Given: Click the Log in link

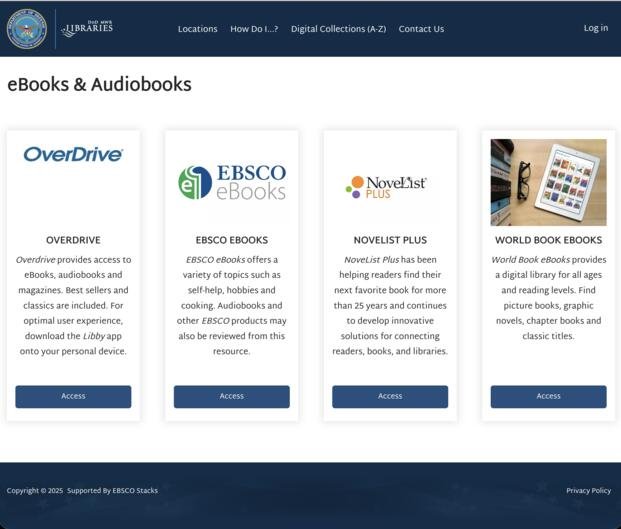Looking at the screenshot, I should click(595, 28).
